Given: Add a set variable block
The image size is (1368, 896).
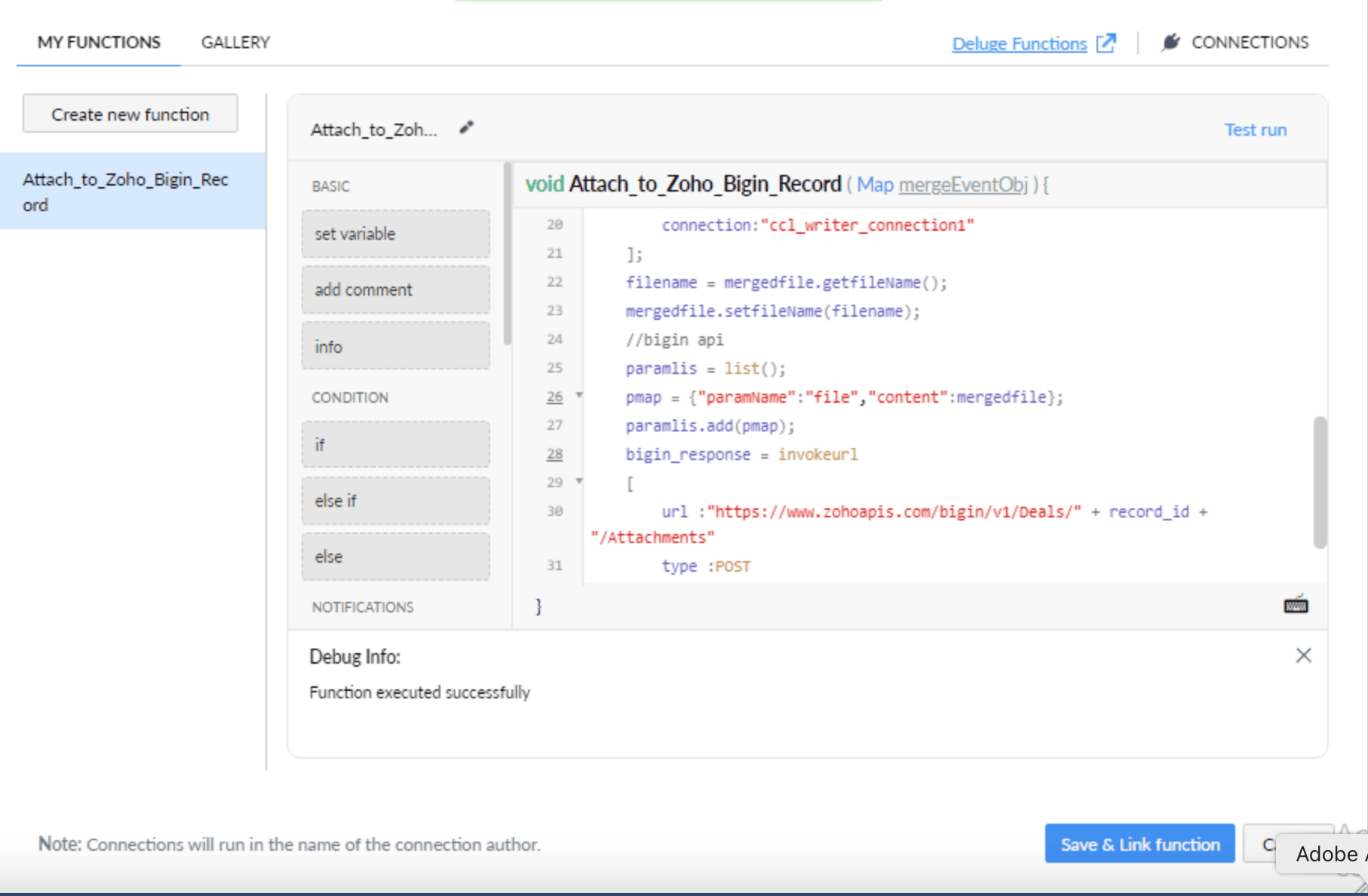Looking at the screenshot, I should click(x=396, y=234).
